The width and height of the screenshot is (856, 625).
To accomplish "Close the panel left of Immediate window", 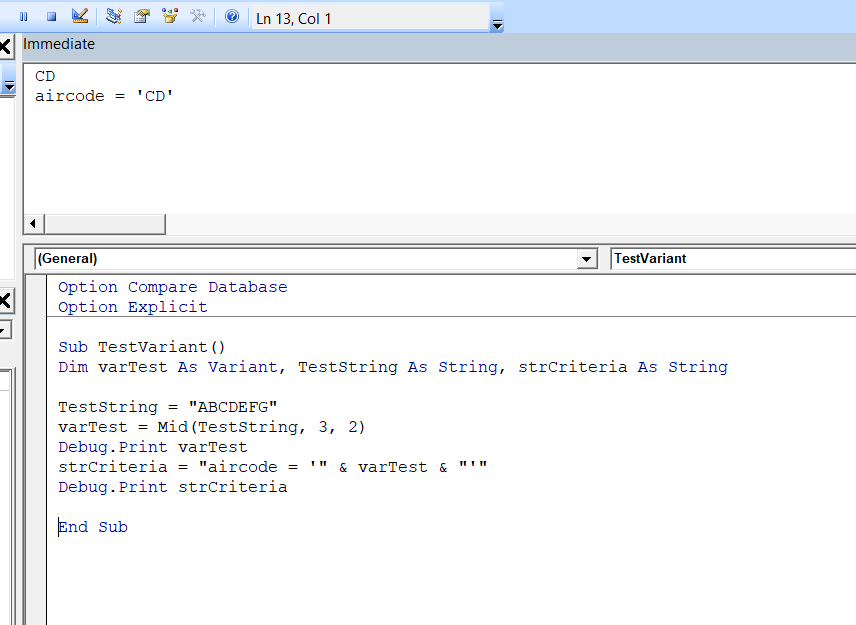I will pos(5,46).
